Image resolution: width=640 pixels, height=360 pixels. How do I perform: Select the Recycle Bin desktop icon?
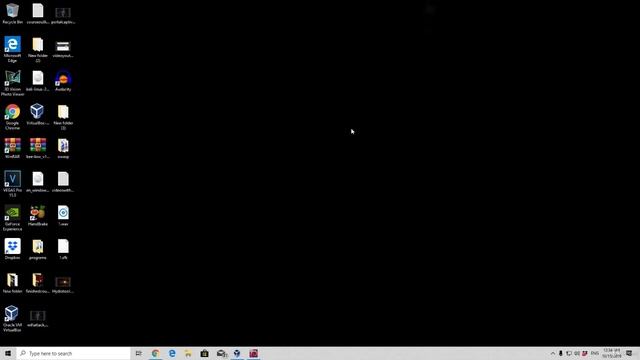point(12,13)
